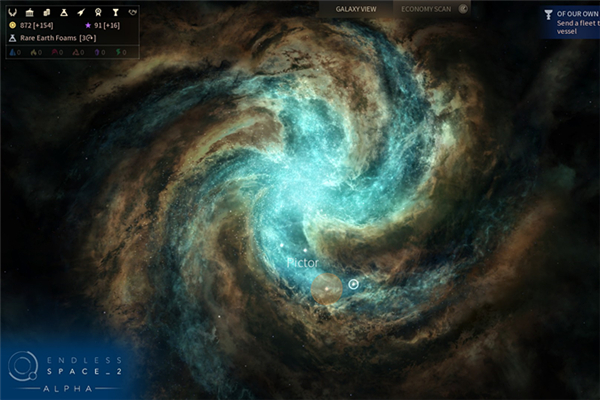Select the highlighted orange Pictor star system
The height and width of the screenshot is (400, 600).
tap(326, 289)
